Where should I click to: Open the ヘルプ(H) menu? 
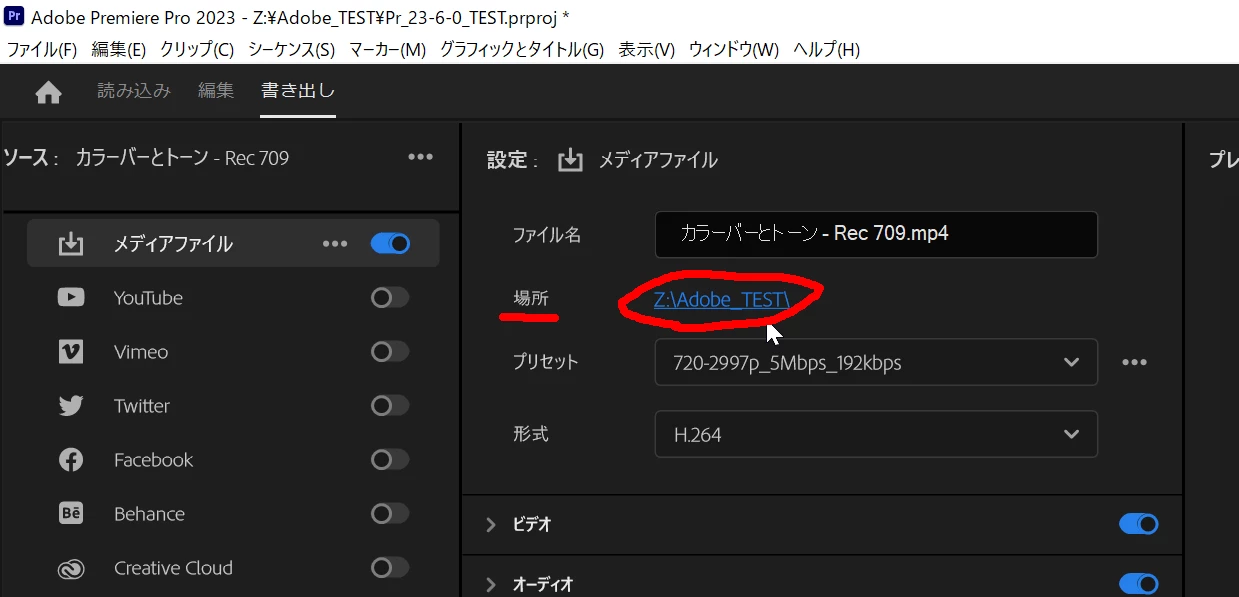point(826,49)
